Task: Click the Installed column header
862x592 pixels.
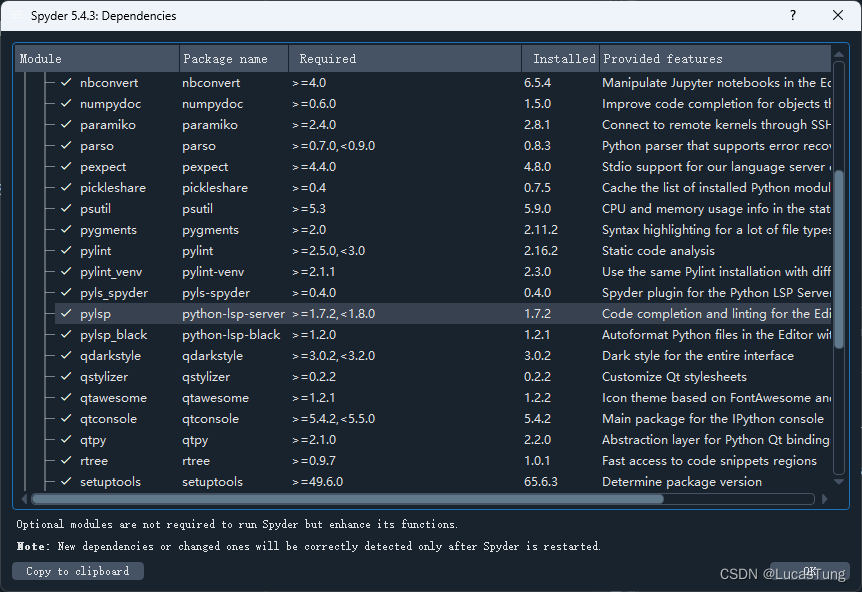Action: [x=559, y=58]
